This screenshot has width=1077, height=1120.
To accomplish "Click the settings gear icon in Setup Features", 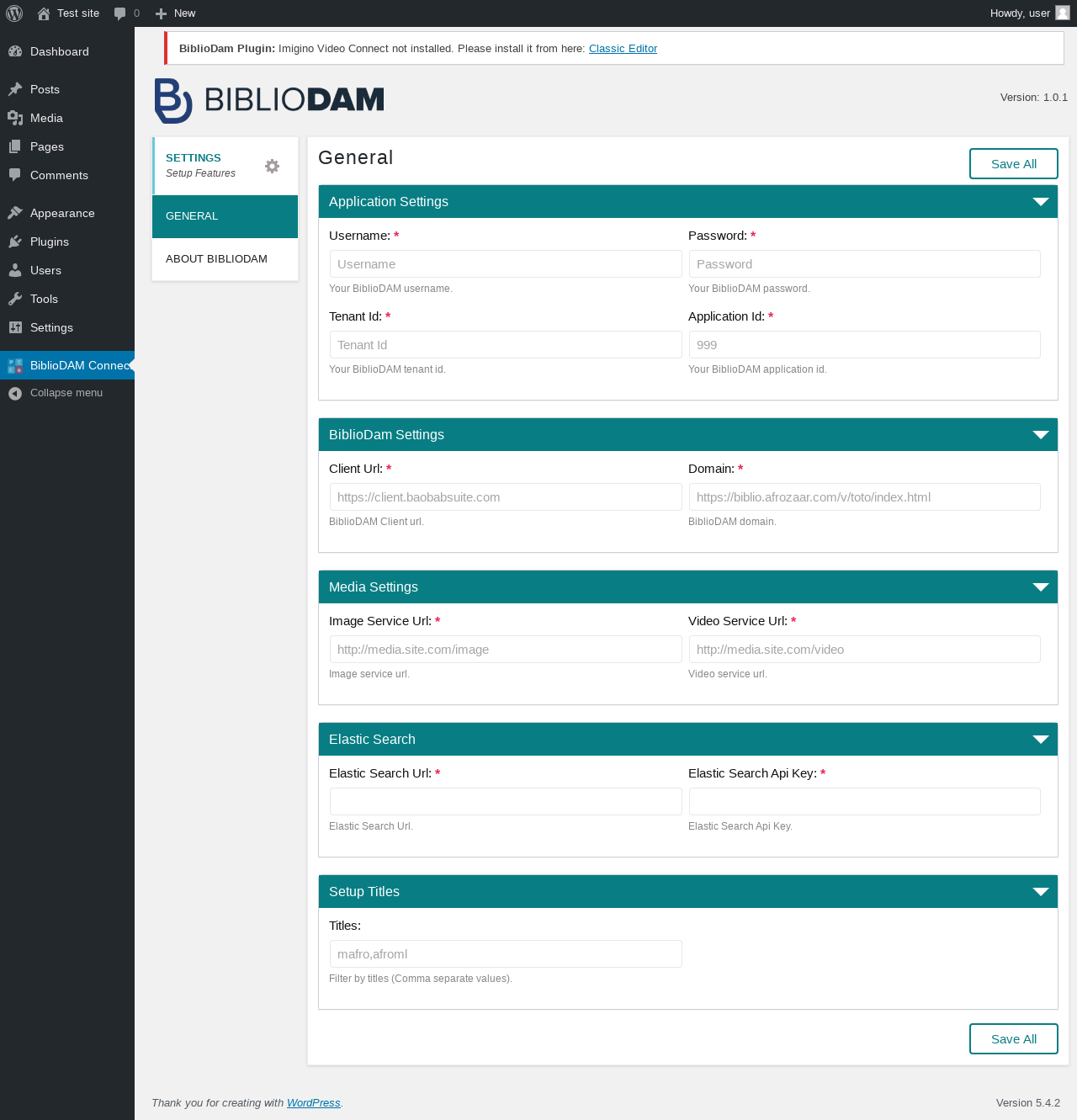I will (272, 166).
